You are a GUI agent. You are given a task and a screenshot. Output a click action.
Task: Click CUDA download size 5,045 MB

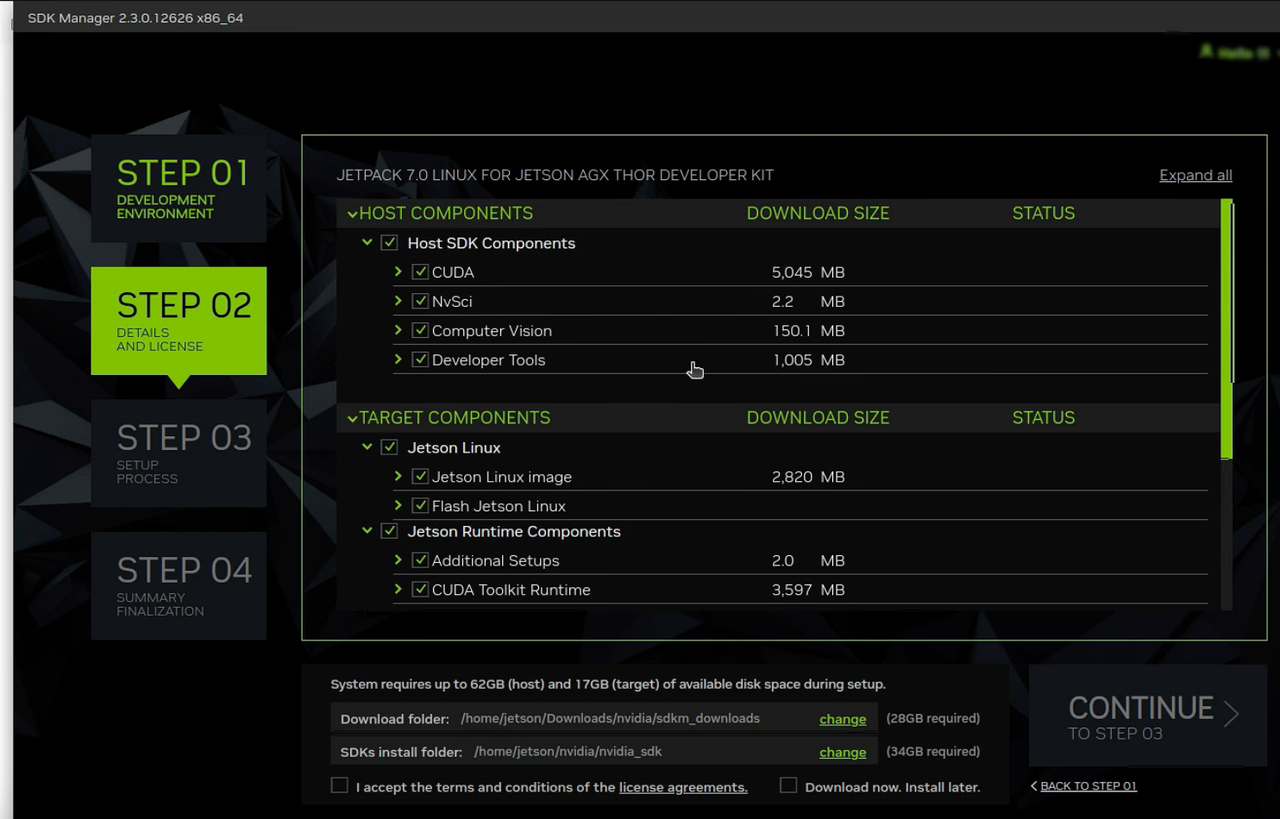[808, 272]
